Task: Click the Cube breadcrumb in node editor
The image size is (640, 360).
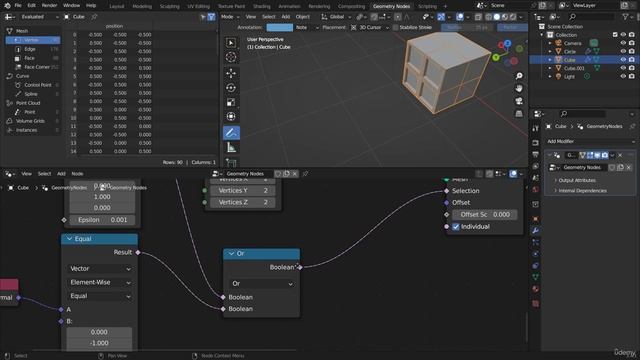Action: pyautogui.click(x=23, y=188)
